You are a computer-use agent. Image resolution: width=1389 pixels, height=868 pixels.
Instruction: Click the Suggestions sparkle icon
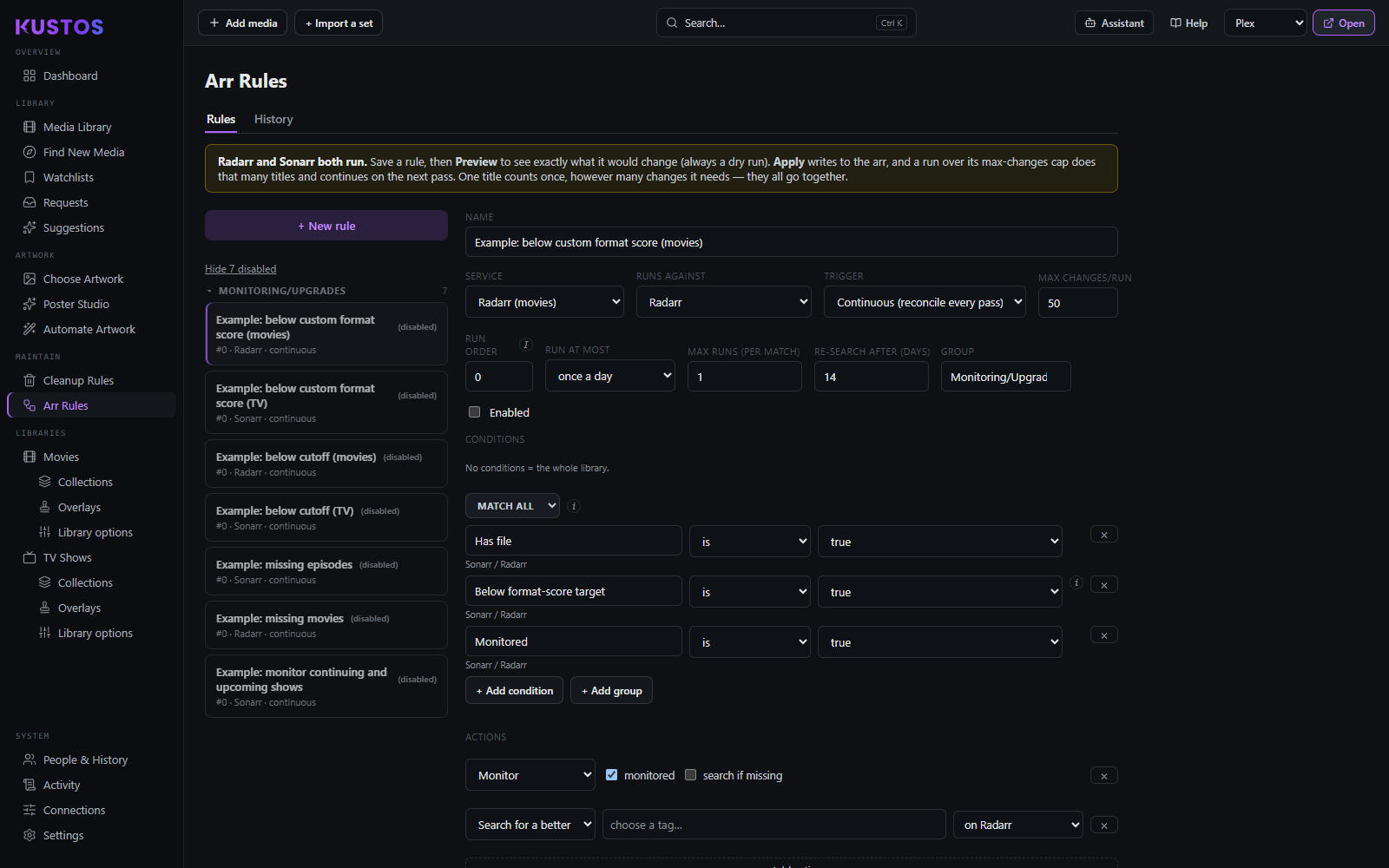(30, 227)
